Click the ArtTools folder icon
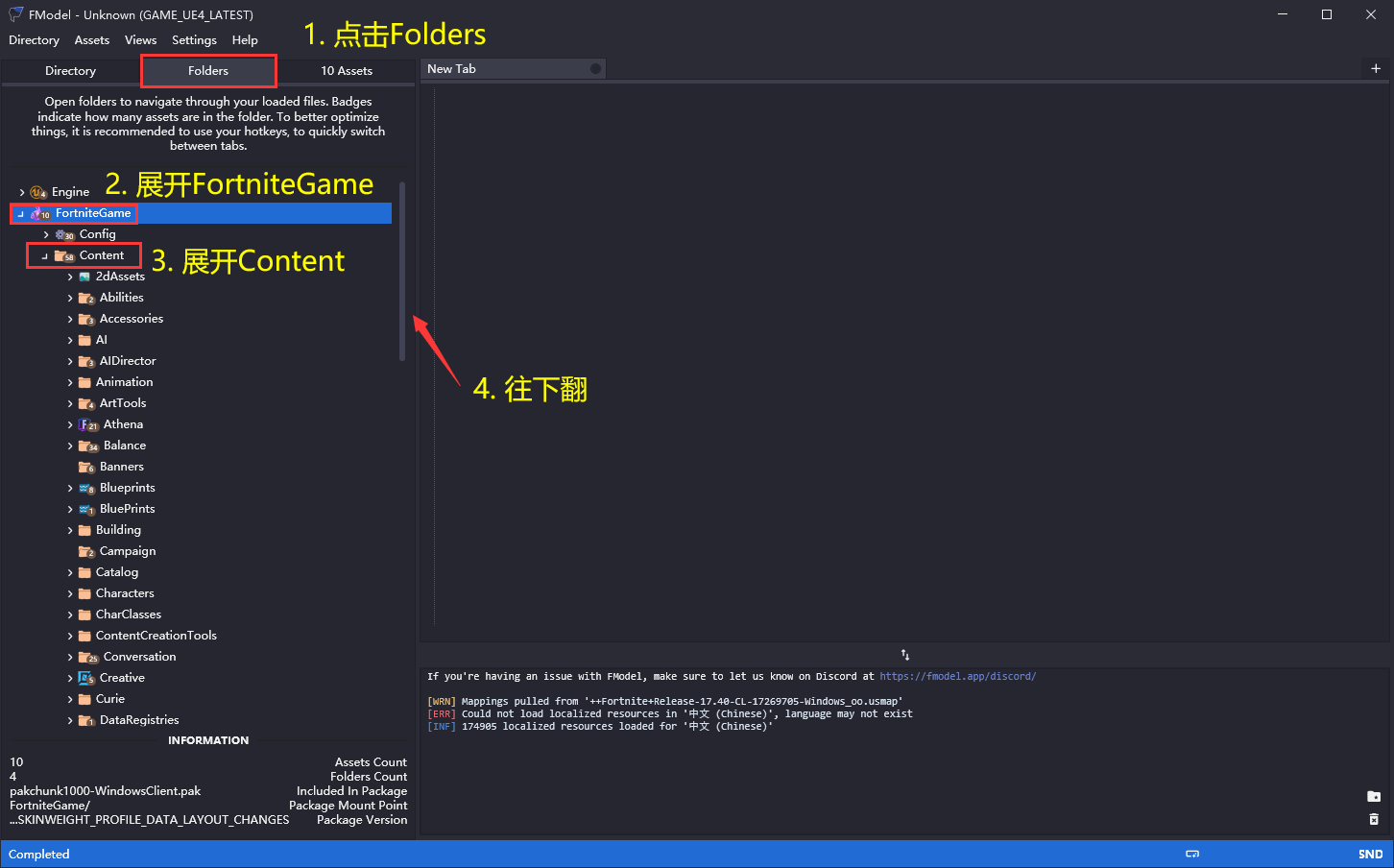 85,403
